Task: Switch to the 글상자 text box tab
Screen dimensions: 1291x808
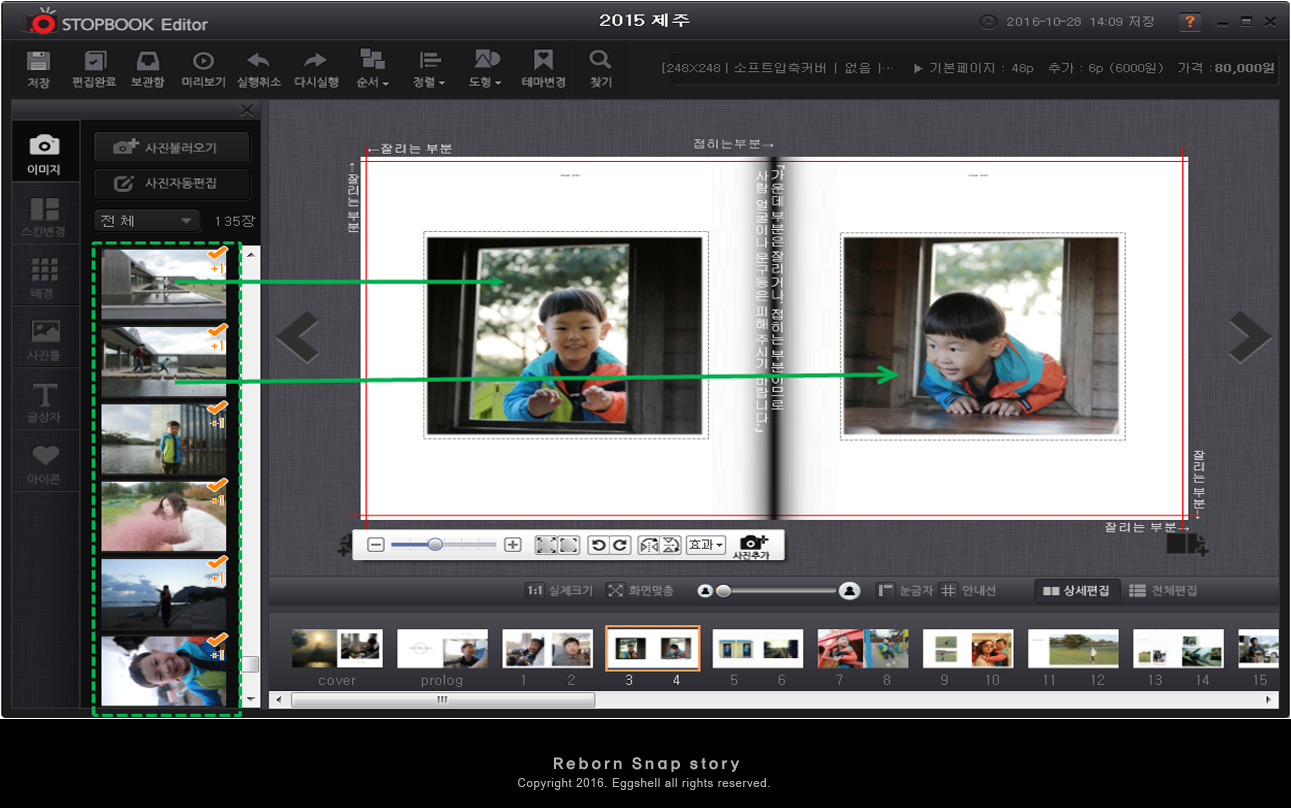Action: tap(44, 404)
